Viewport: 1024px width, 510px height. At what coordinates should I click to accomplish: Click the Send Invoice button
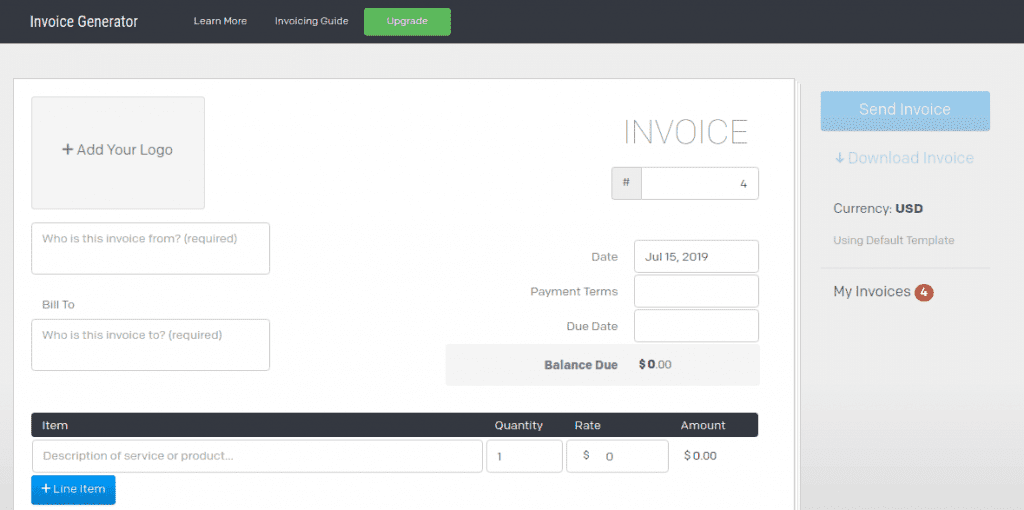(x=905, y=110)
